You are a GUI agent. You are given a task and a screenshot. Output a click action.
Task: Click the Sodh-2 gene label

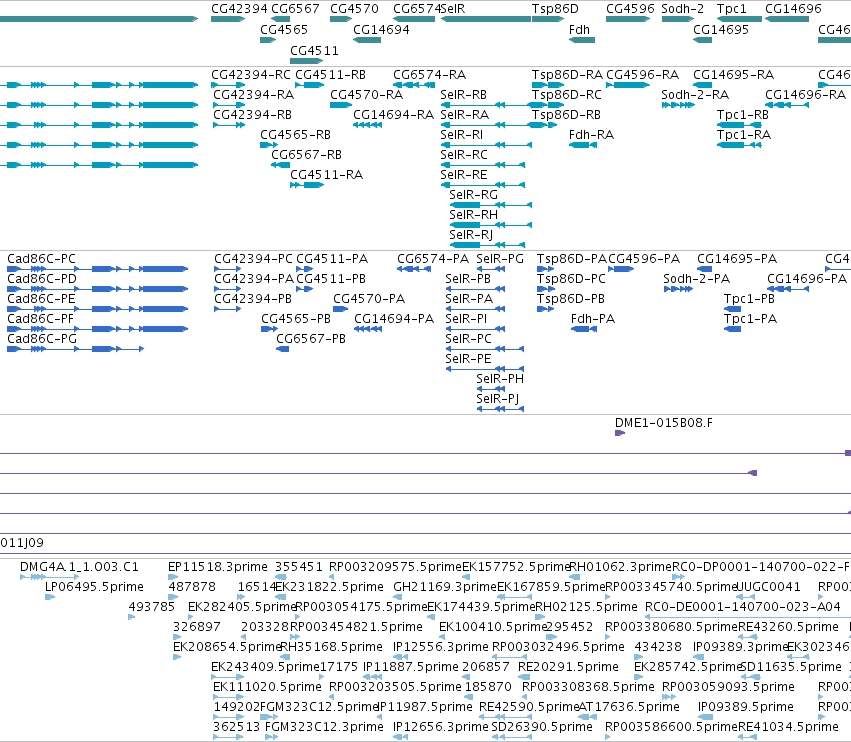pyautogui.click(x=683, y=9)
